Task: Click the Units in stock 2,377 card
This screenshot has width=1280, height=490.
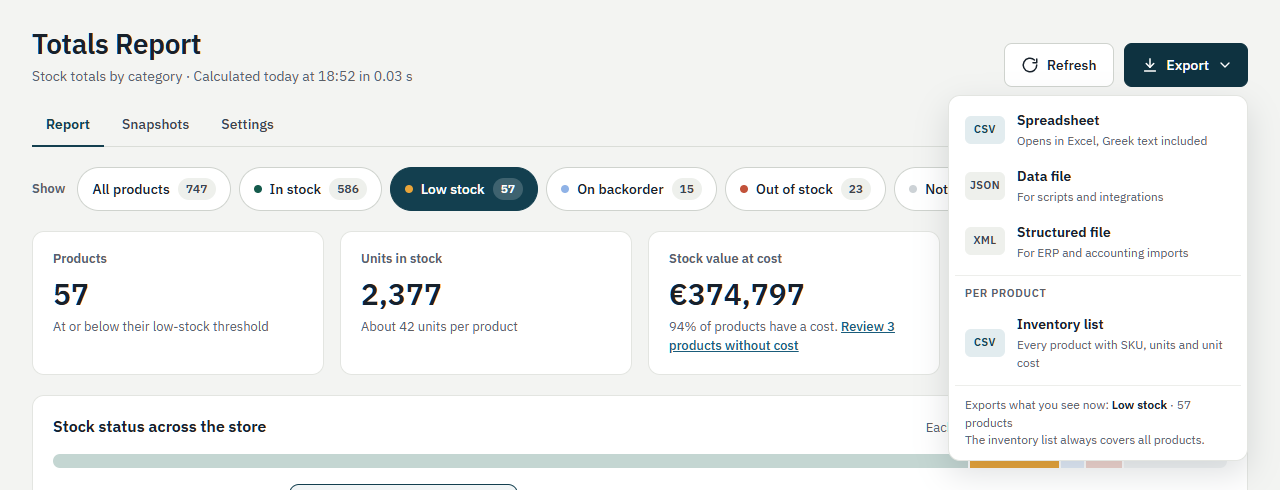Action: point(486,303)
